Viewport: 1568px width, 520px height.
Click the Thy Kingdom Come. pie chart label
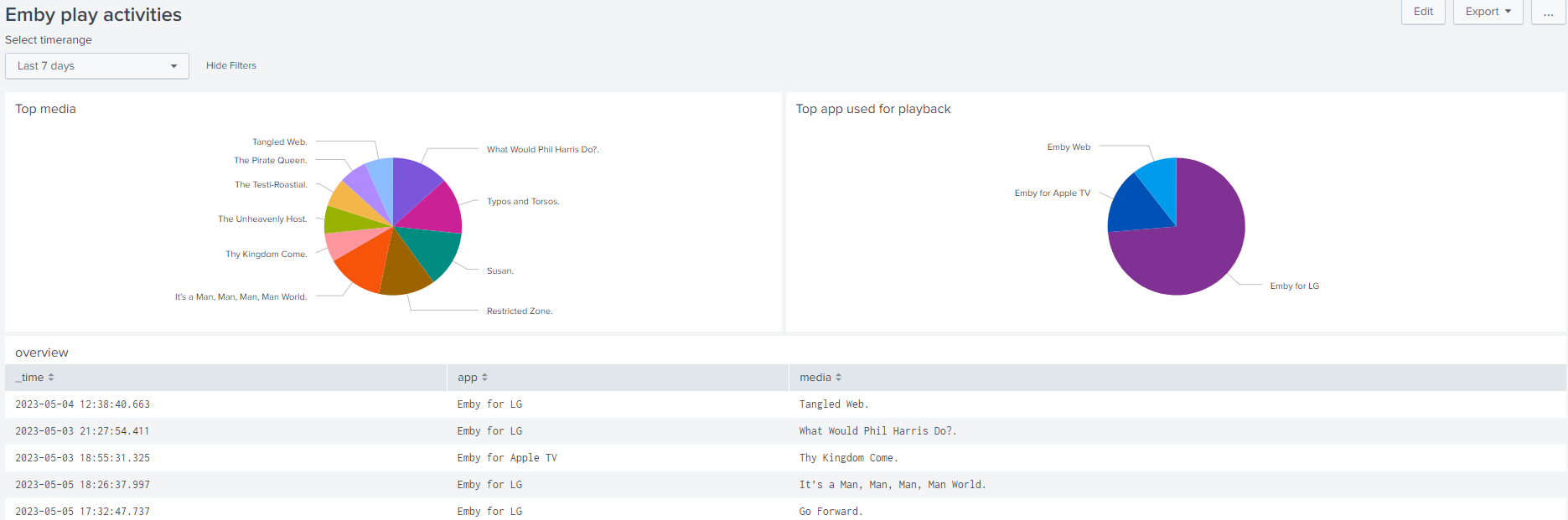267,255
